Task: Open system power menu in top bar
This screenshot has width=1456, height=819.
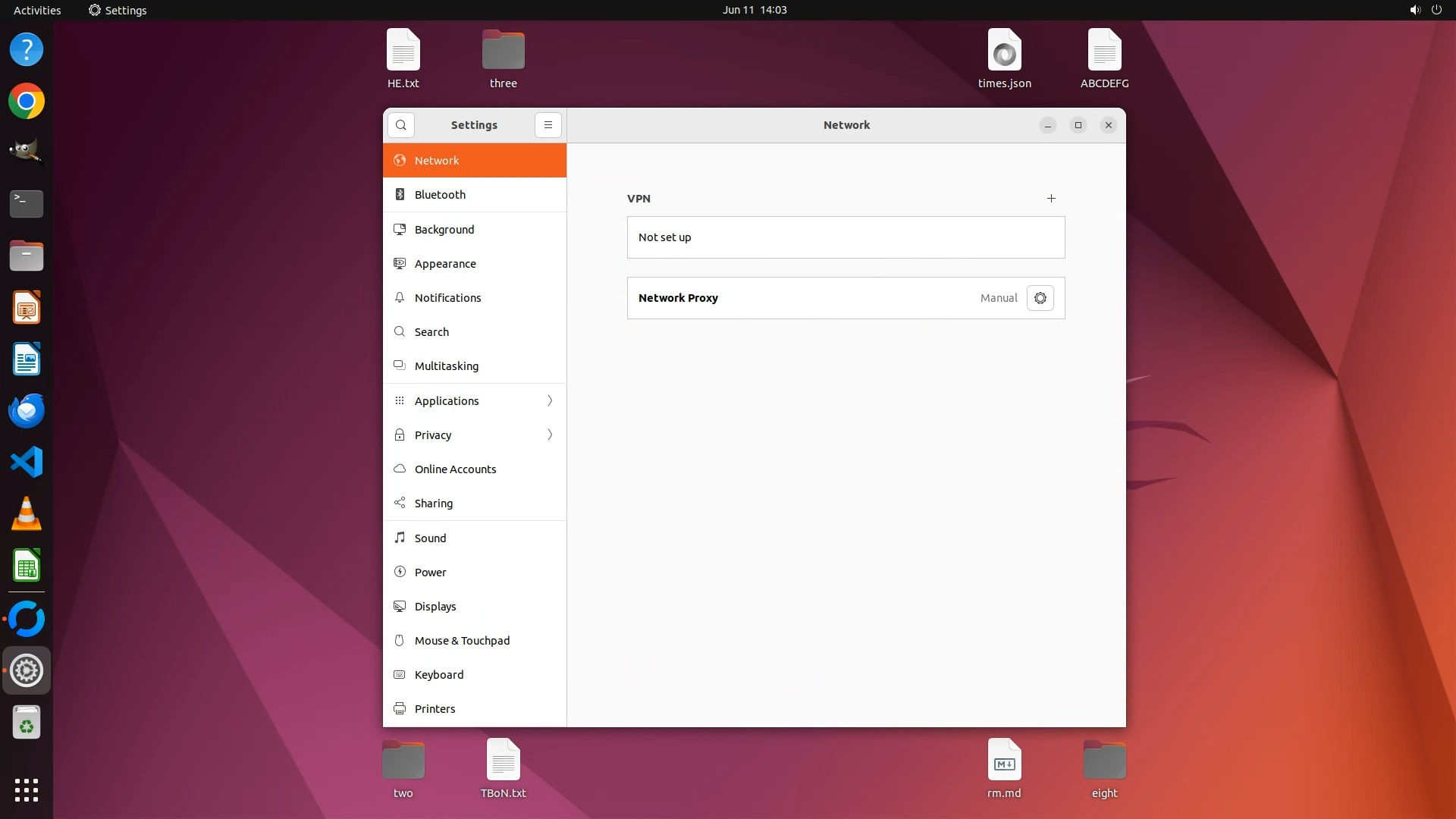Action: [x=1436, y=10]
